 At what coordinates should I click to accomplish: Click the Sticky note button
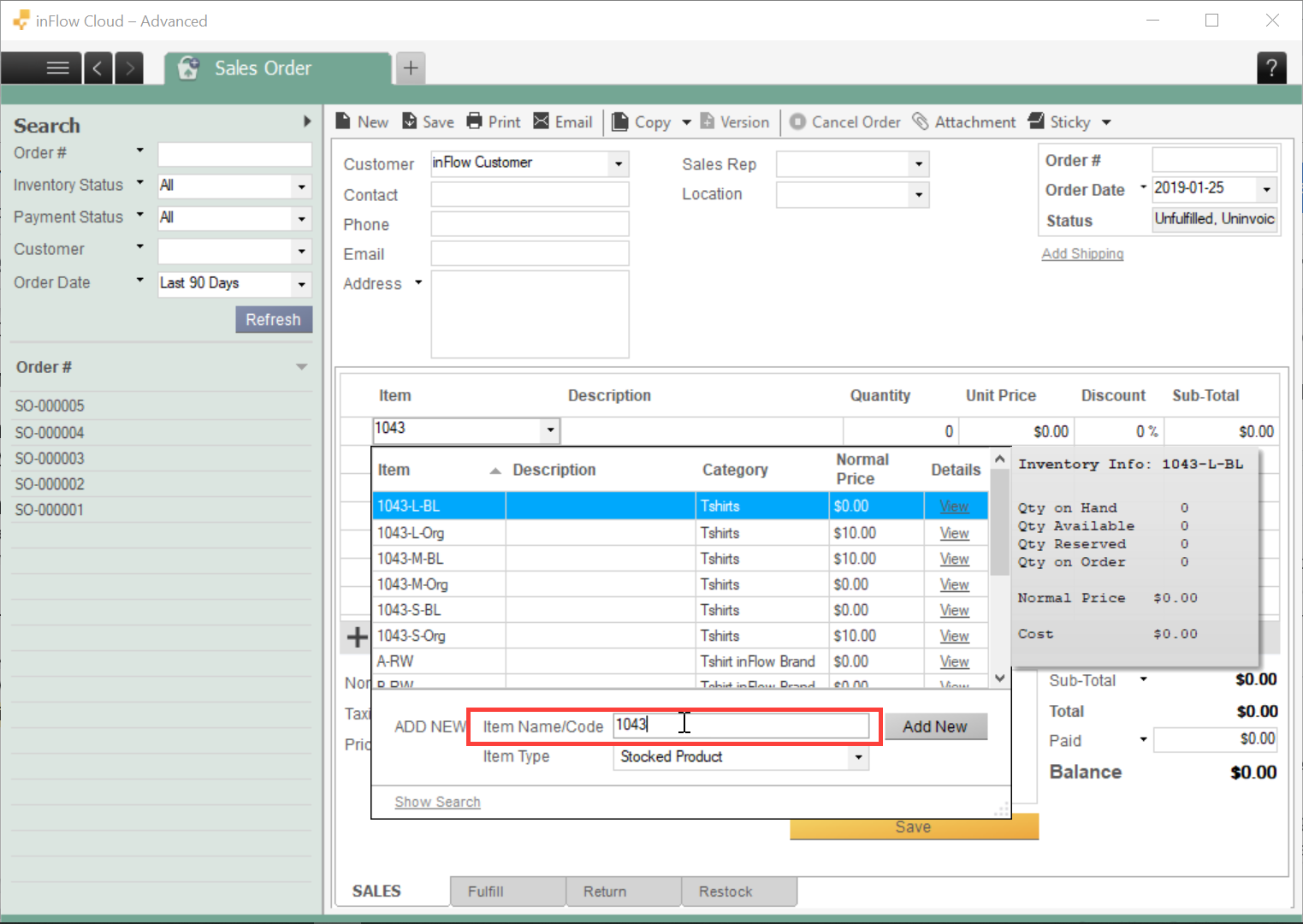(1059, 121)
